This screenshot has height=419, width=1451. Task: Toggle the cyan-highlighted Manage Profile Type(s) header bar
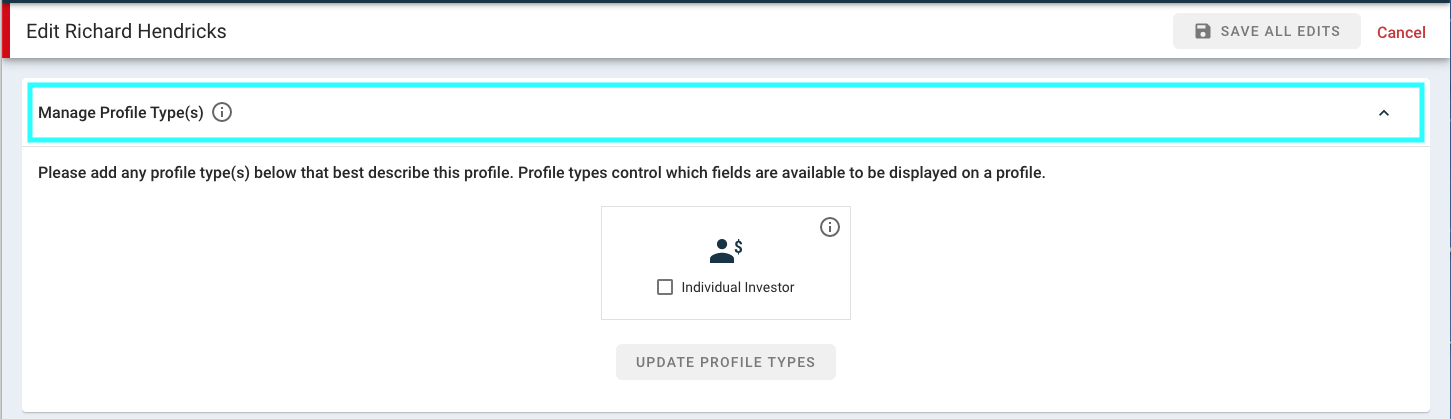click(726, 113)
